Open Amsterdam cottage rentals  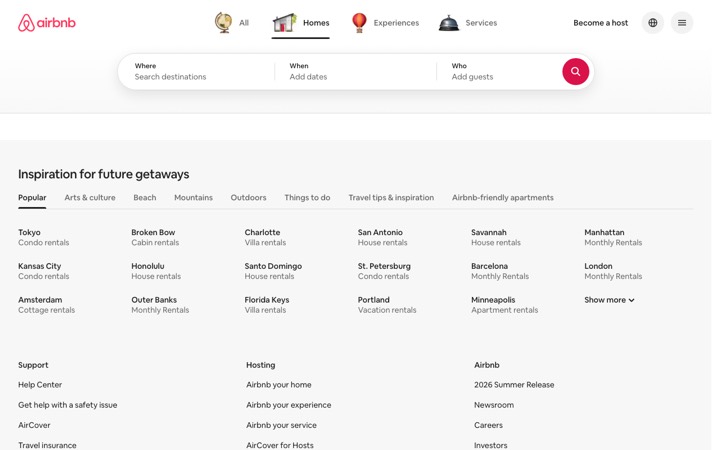[x=46, y=305]
